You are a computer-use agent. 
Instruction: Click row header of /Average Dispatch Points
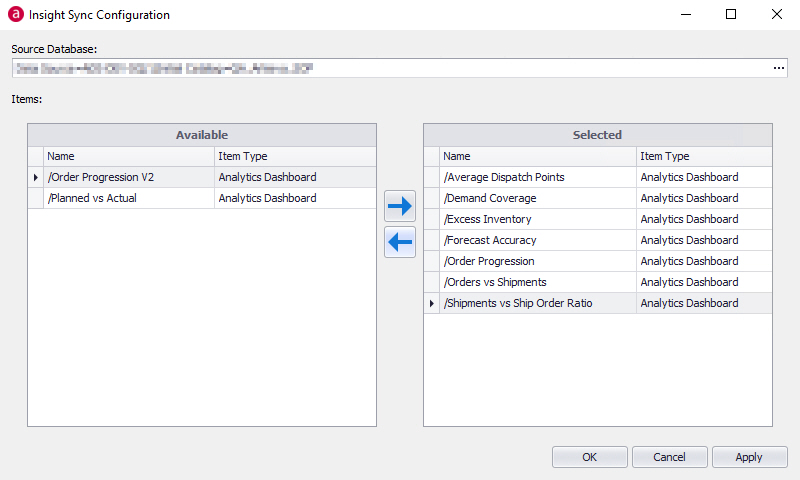[432, 177]
